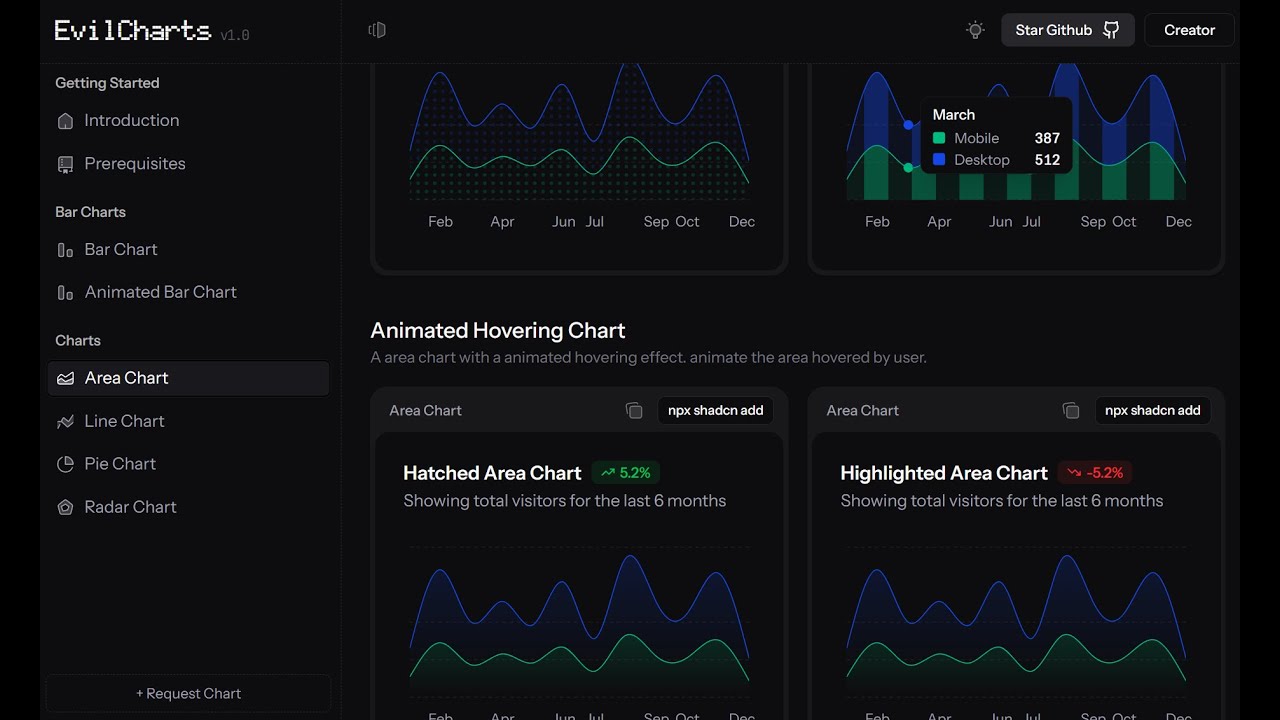Click the March tooltip title
This screenshot has width=1280, height=720.
click(x=954, y=115)
